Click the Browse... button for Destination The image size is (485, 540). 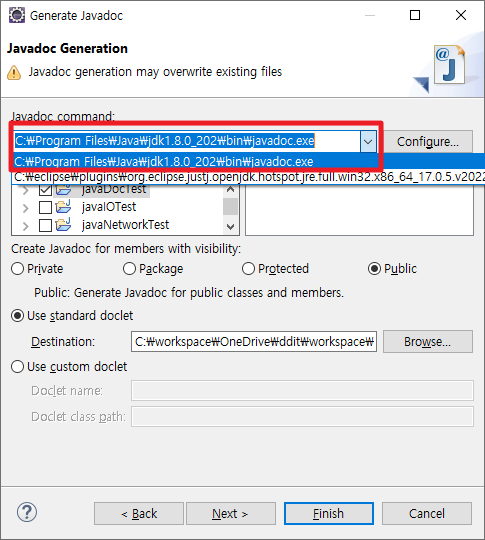pos(428,342)
